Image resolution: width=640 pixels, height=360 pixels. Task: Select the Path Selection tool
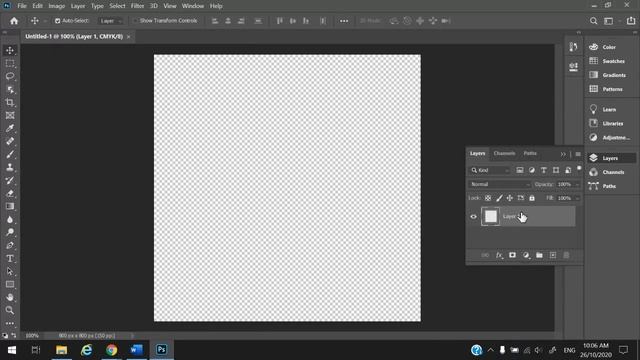[10, 271]
